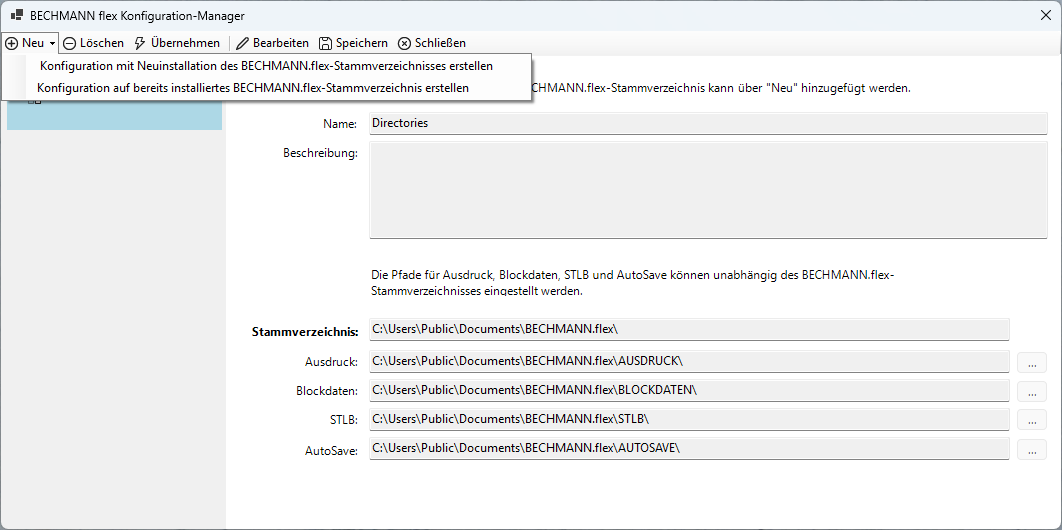1062x530 pixels.
Task: Click the Speichern floppy disk icon
Action: point(326,43)
